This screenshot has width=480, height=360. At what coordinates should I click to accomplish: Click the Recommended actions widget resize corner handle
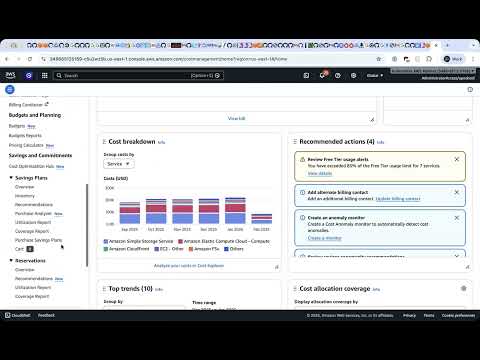tap(467, 267)
